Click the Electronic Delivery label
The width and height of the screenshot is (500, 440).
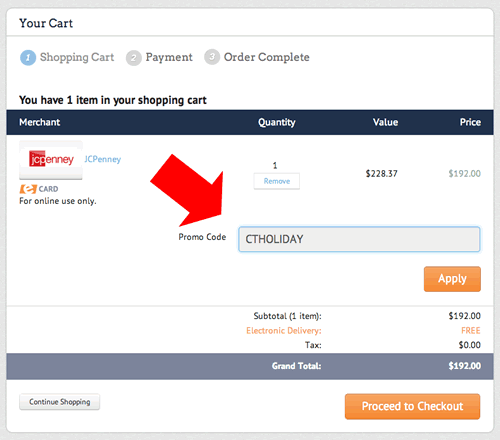(284, 331)
